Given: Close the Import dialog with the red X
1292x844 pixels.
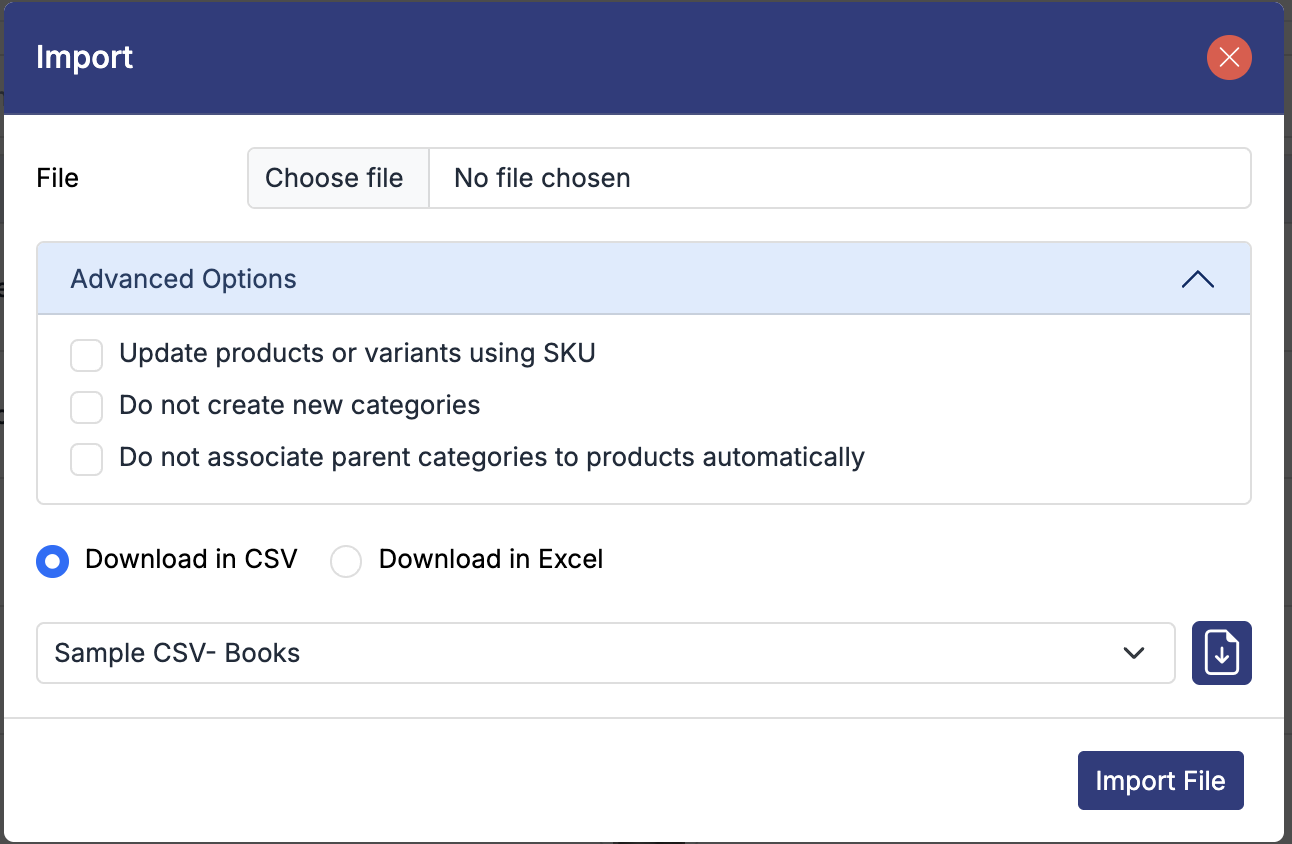Looking at the screenshot, I should click(1229, 58).
